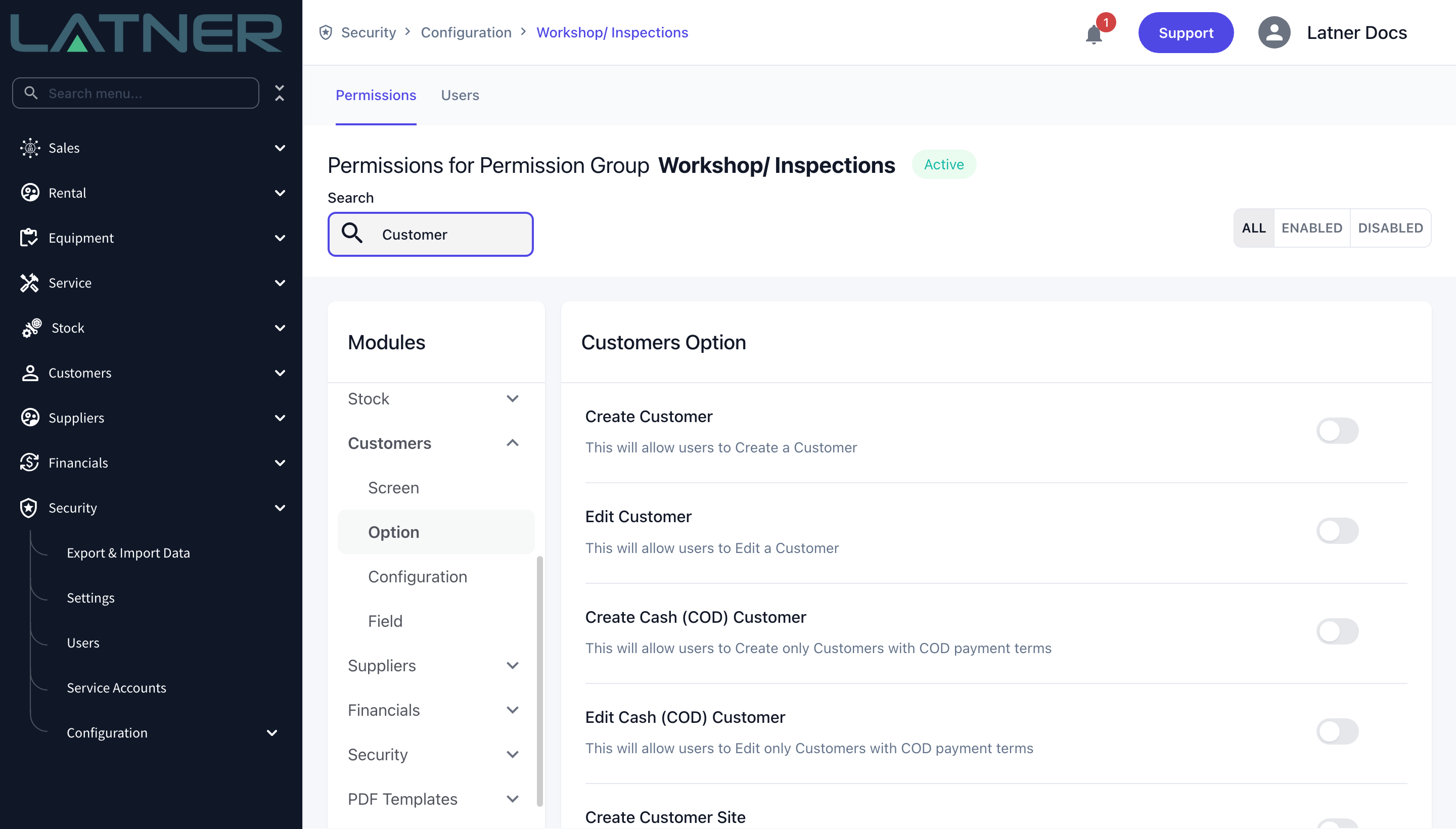Click the Security shield icon in sidebar
Viewport: 1456px width, 829px height.
pos(28,508)
